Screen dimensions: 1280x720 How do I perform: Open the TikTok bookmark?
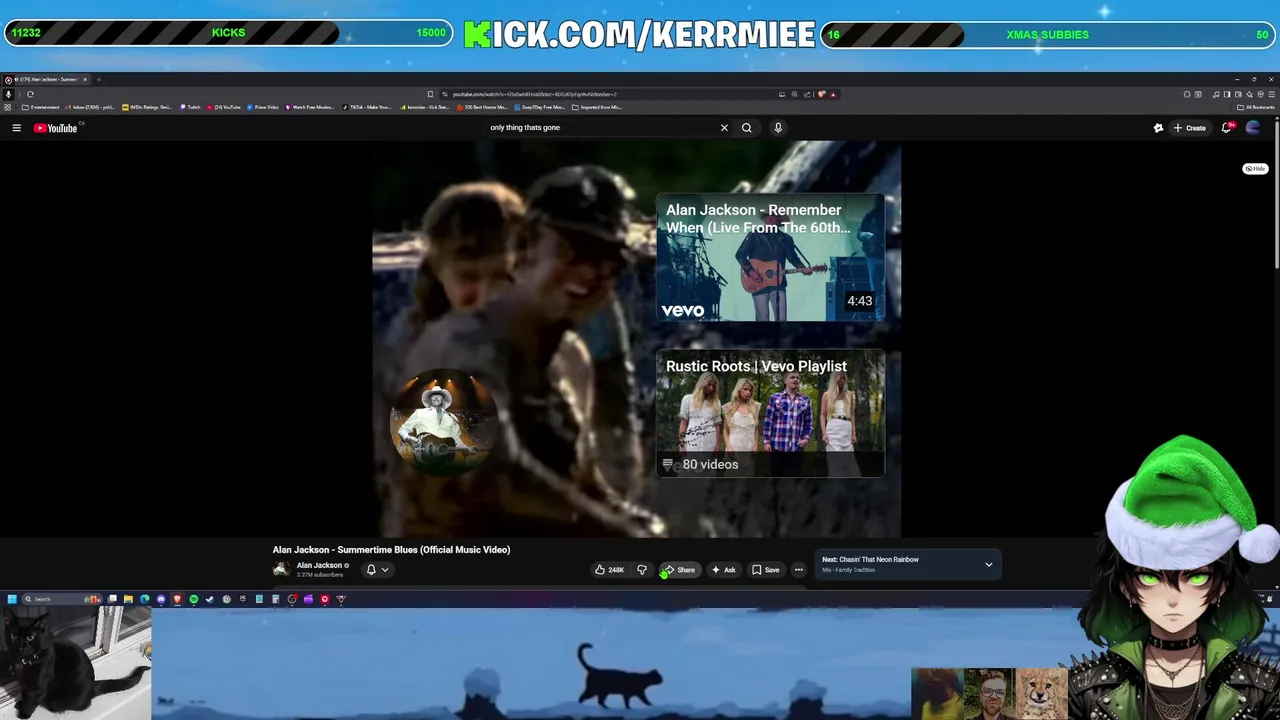click(366, 107)
